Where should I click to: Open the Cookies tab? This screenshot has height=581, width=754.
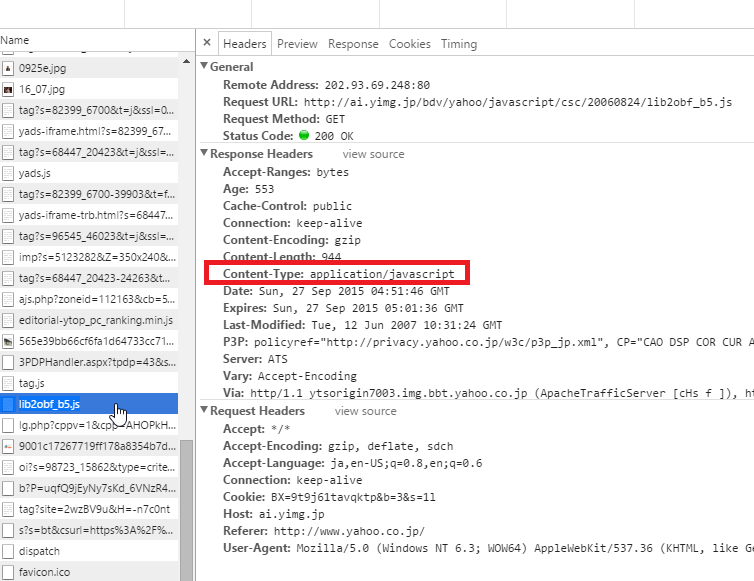click(410, 44)
